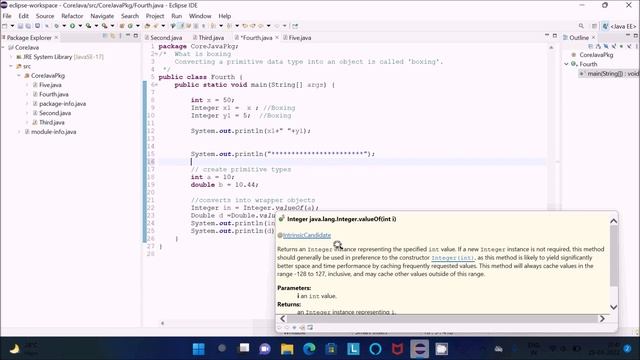Click the Javadoc popup scroll up arrow
The height and width of the screenshot is (360, 640).
tap(613, 221)
